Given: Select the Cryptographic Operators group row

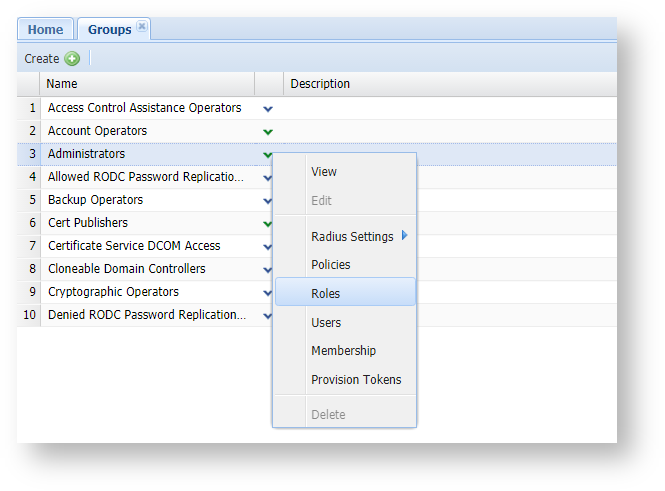Looking at the screenshot, I should (x=113, y=292).
